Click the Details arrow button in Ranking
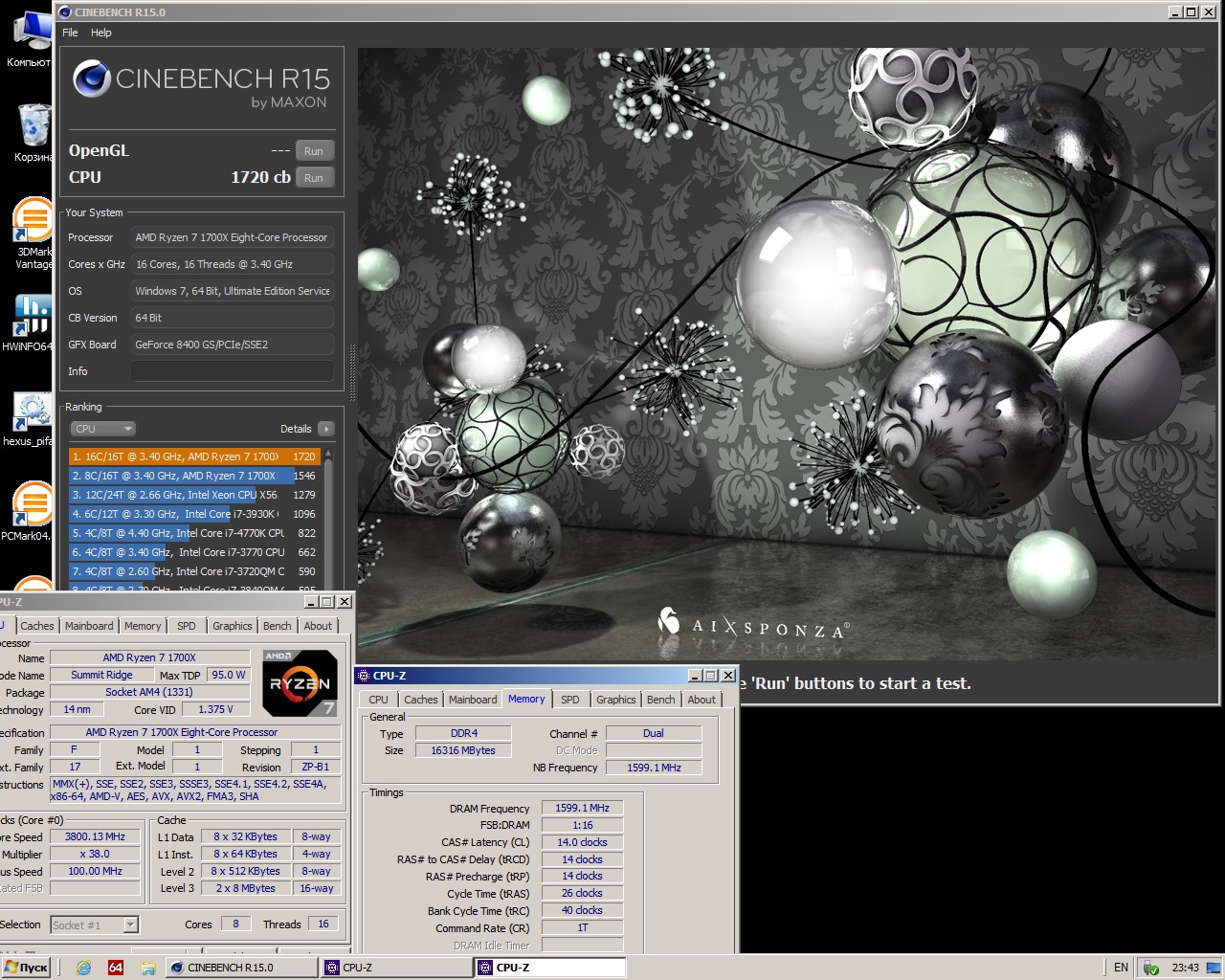Screen dimensions: 1225x980 [x=326, y=429]
